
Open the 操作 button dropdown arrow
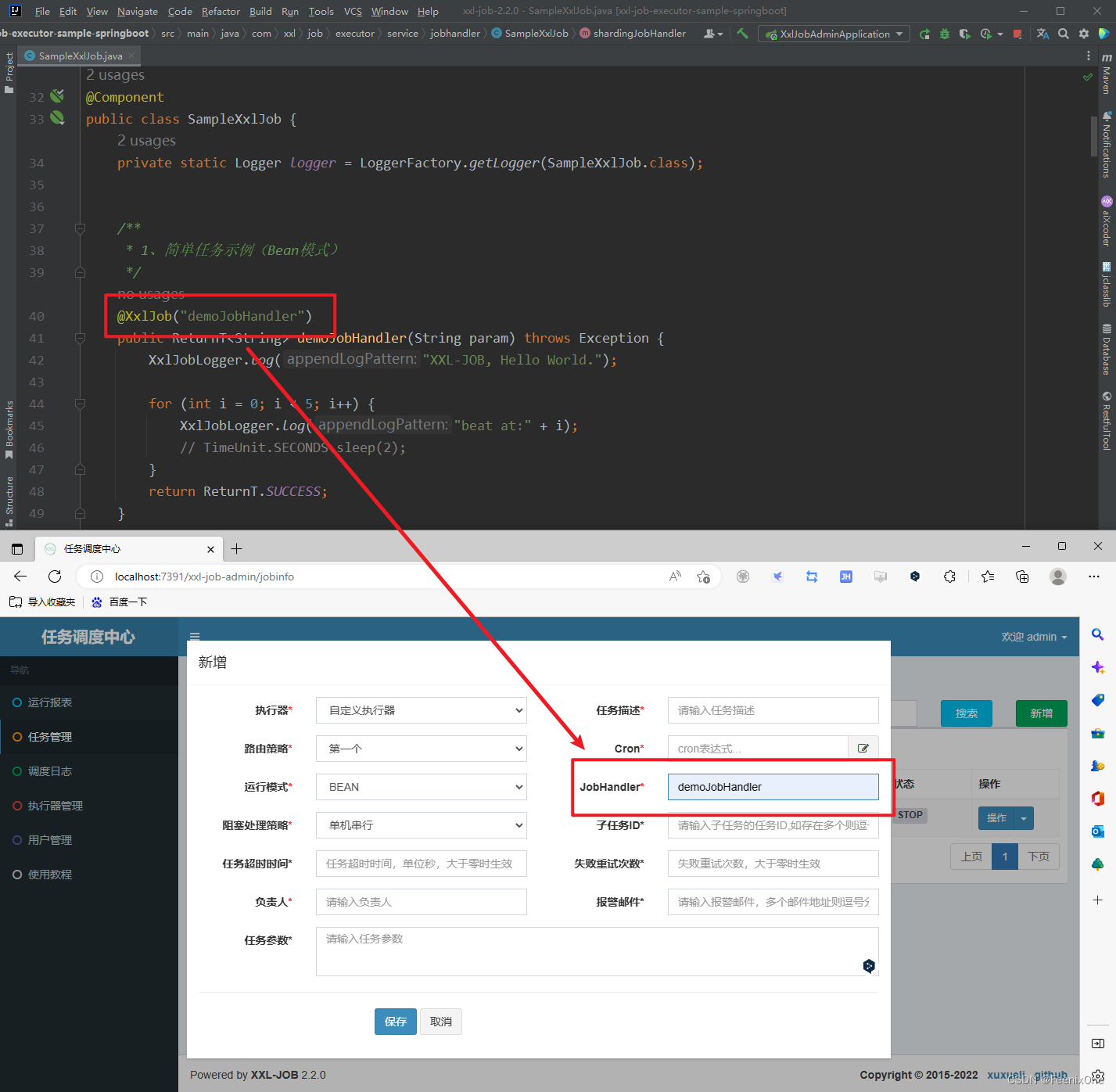[x=1024, y=818]
